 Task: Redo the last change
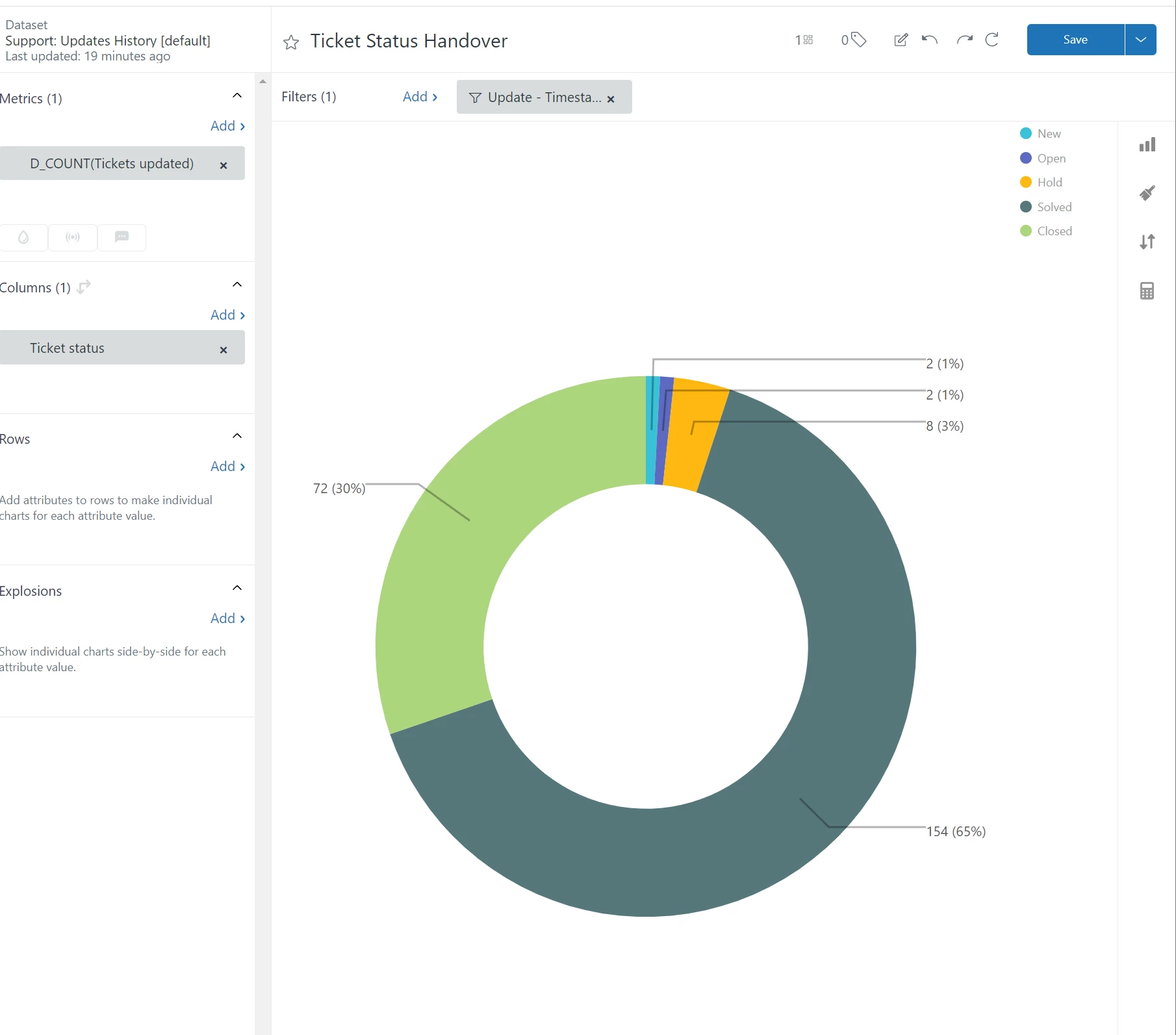(x=964, y=40)
